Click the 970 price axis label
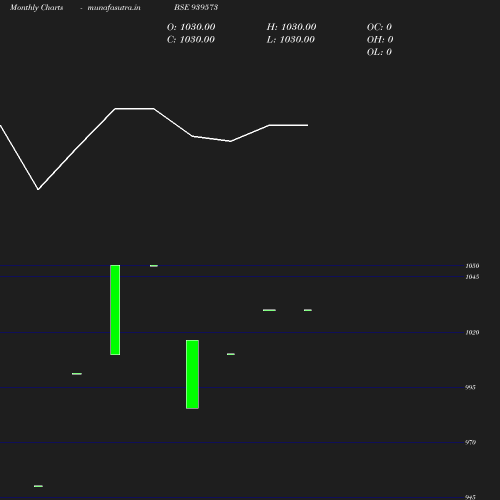 (x=470, y=442)
